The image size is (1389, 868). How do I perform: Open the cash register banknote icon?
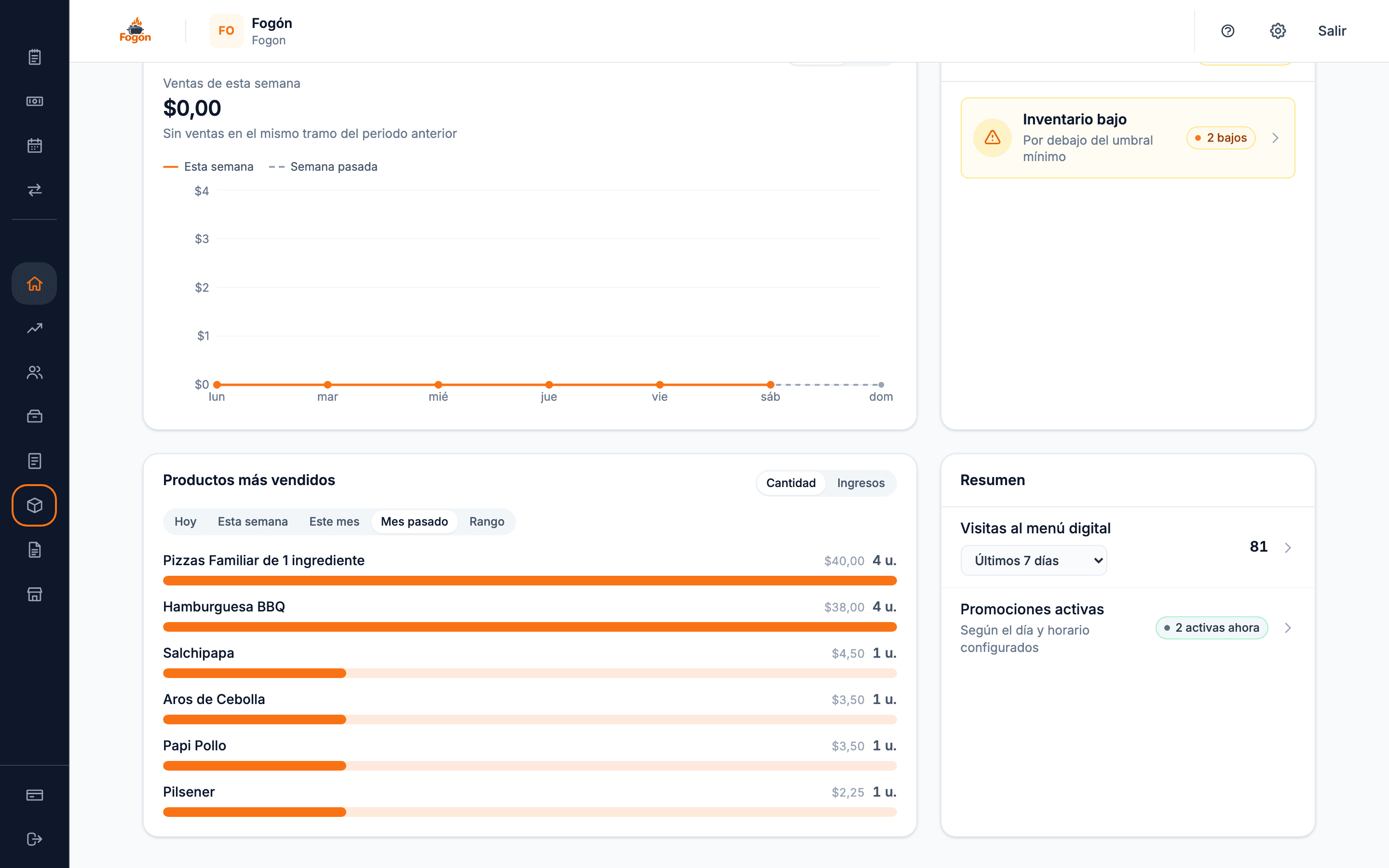point(34,101)
